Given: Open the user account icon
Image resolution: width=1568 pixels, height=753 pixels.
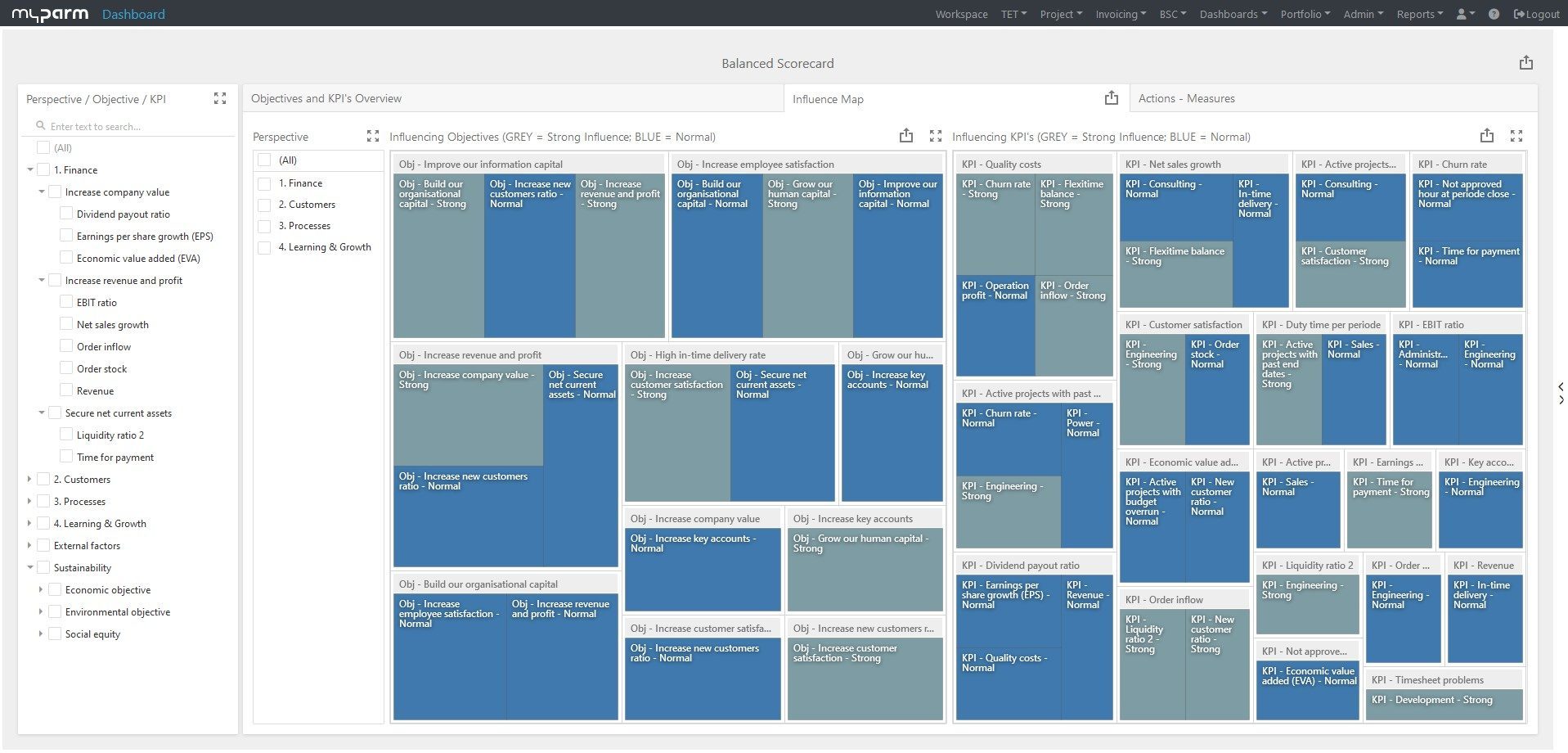Looking at the screenshot, I should click(1463, 14).
